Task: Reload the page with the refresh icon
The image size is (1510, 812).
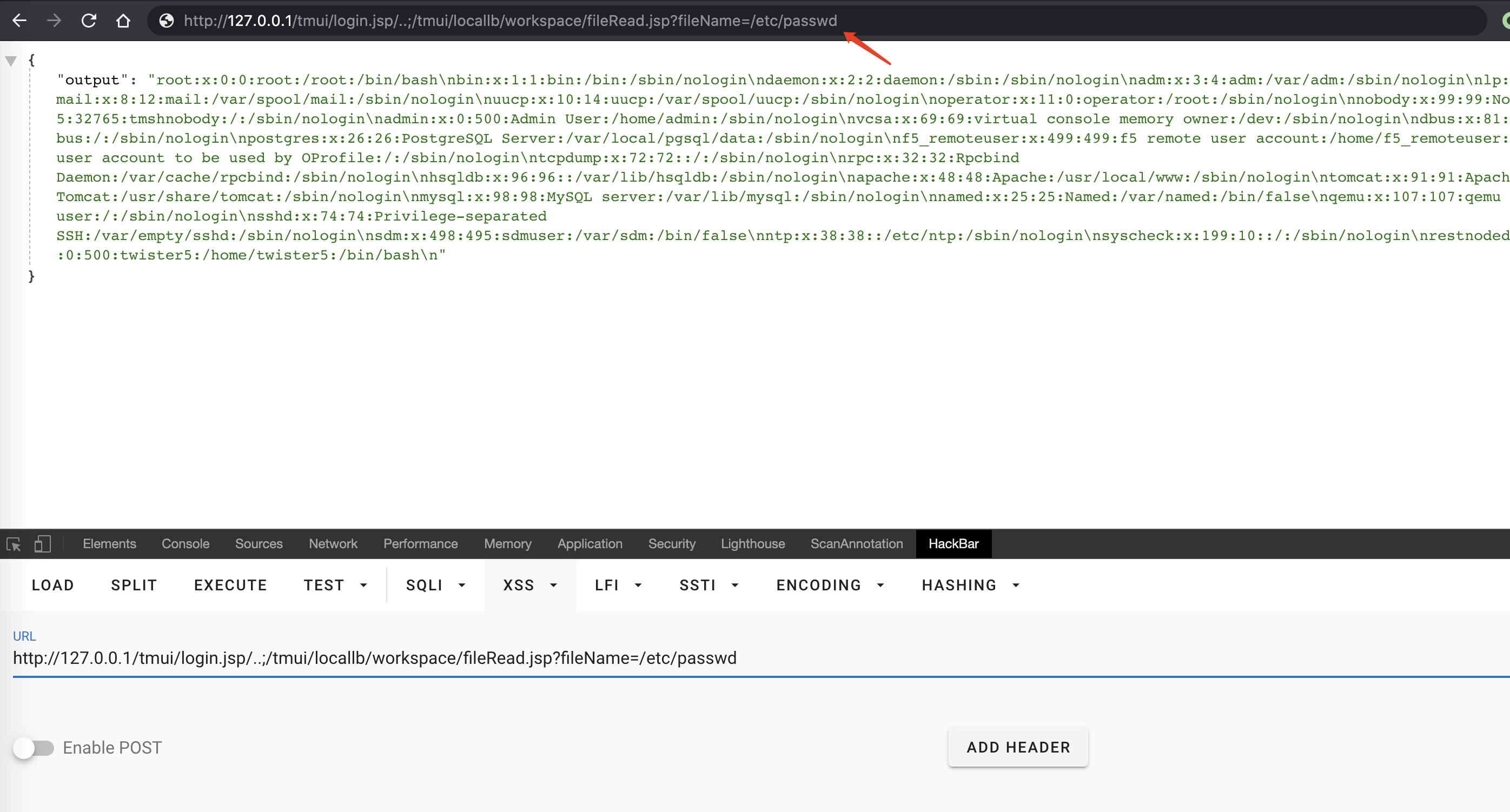Action: point(89,21)
